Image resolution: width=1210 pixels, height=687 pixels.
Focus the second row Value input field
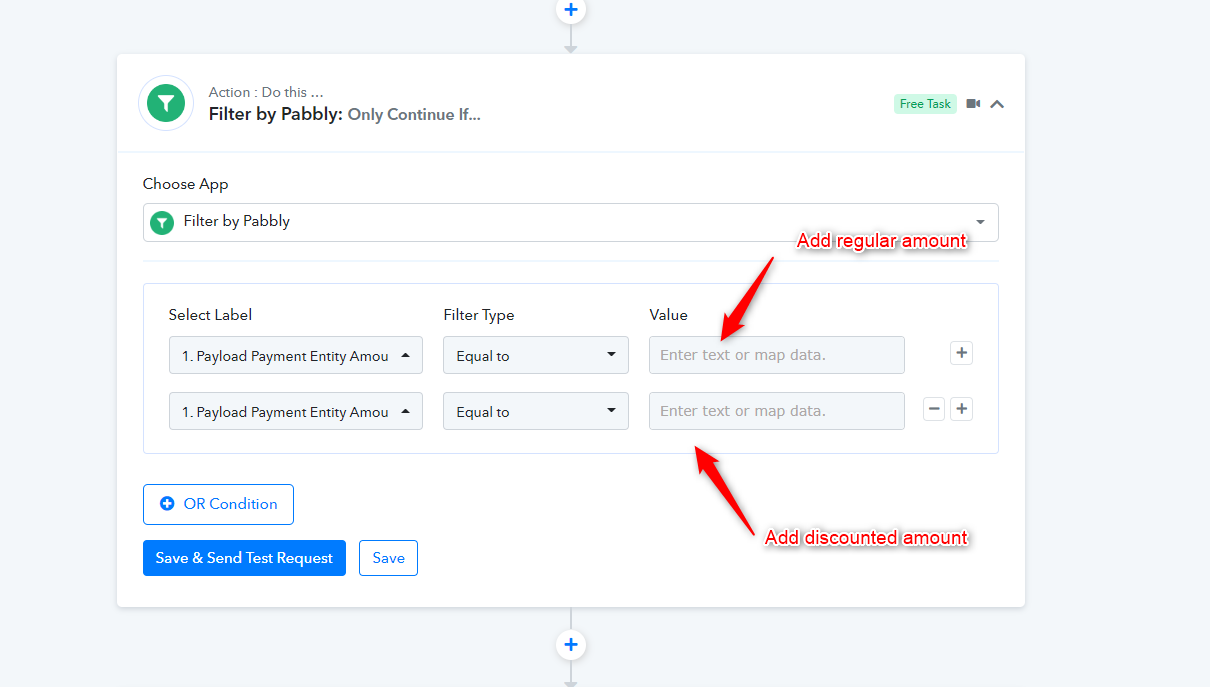tap(777, 411)
